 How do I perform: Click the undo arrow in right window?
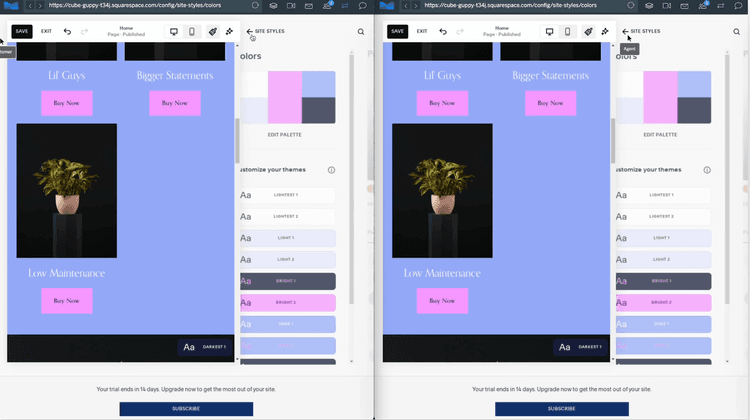443,31
